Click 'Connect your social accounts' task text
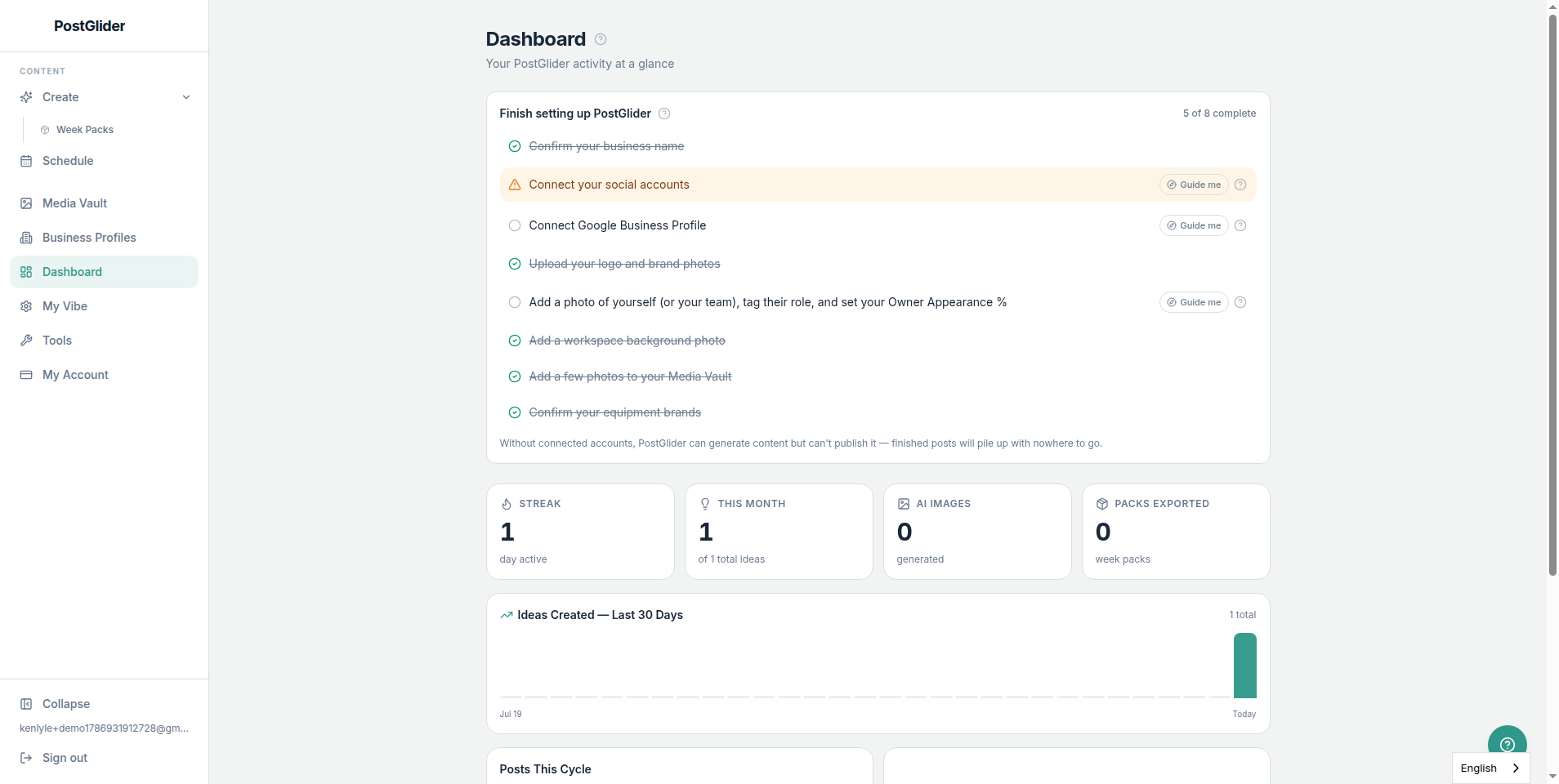 pos(609,185)
